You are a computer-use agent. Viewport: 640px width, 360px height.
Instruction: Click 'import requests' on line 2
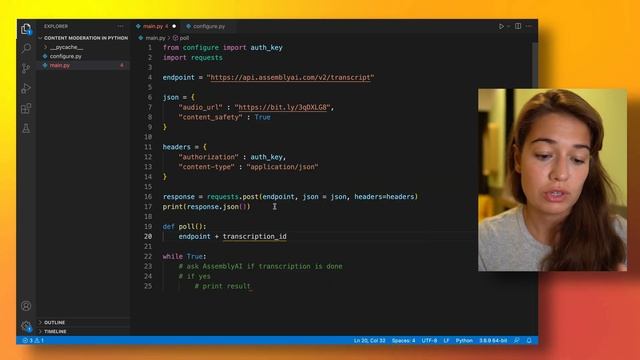(x=193, y=58)
